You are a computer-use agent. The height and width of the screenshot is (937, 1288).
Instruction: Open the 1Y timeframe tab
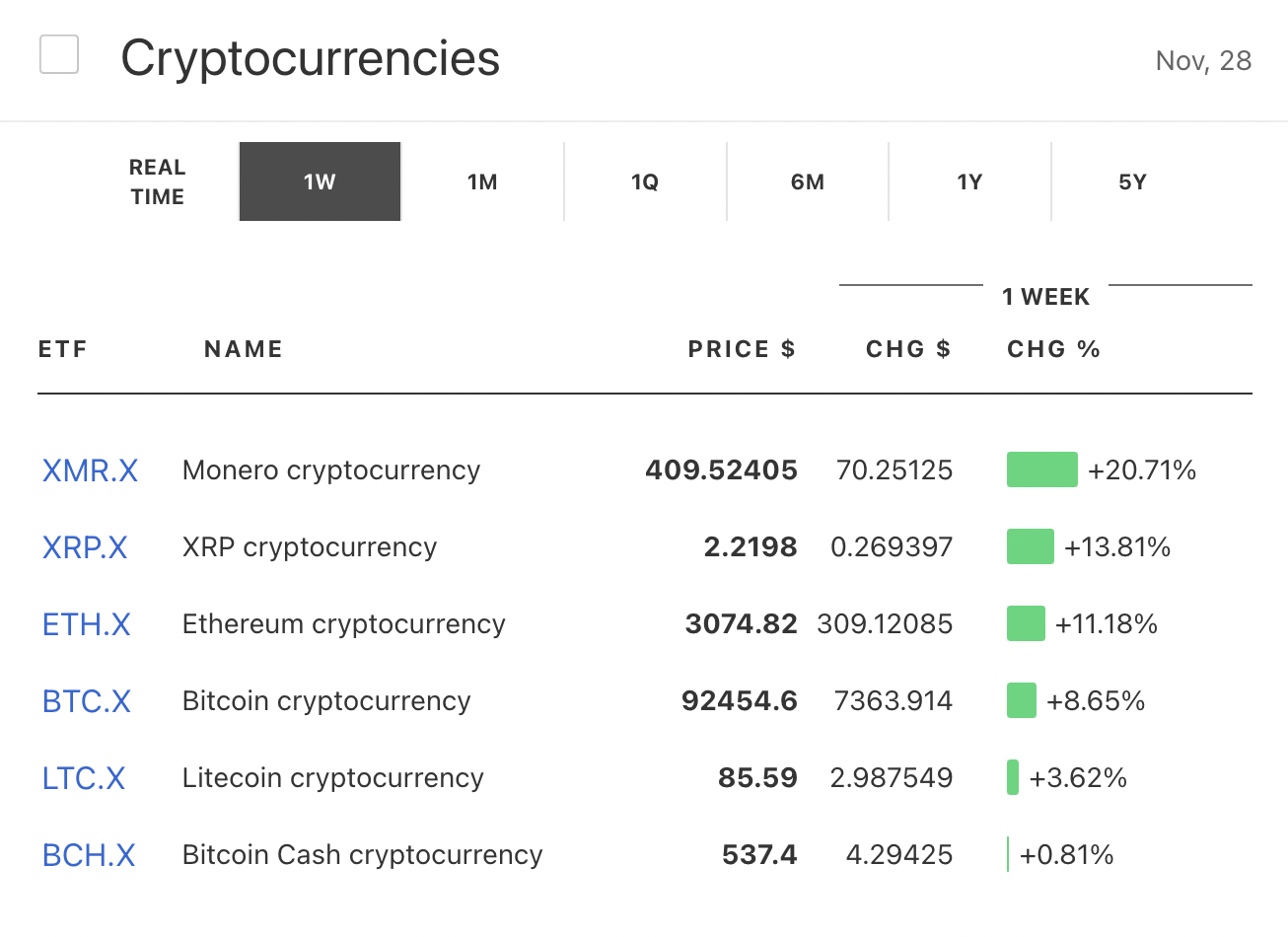click(x=969, y=182)
